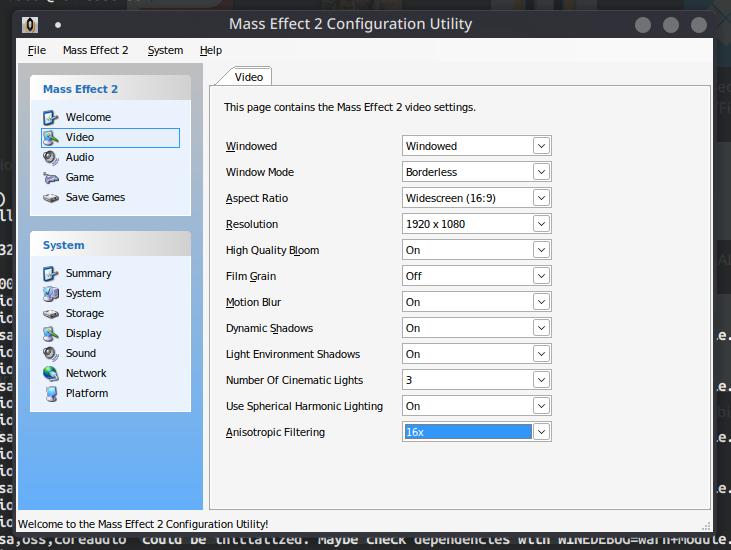
Task: Click the Game controller icon
Action: [50, 178]
